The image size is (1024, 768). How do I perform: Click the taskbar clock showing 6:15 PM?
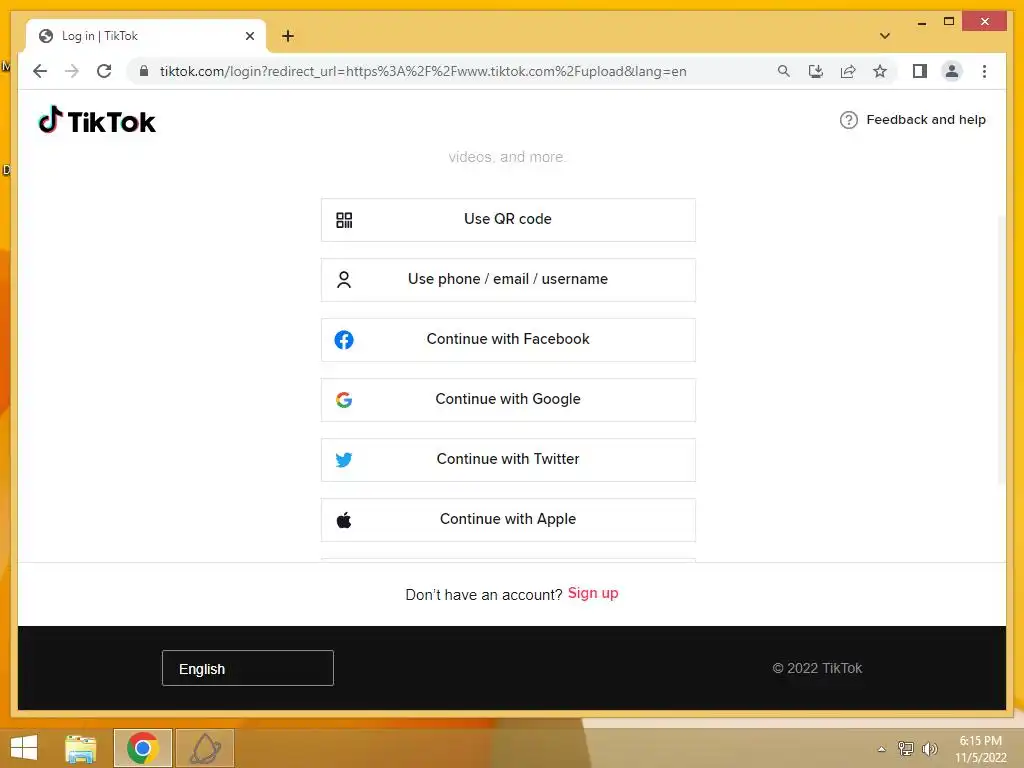tap(980, 749)
